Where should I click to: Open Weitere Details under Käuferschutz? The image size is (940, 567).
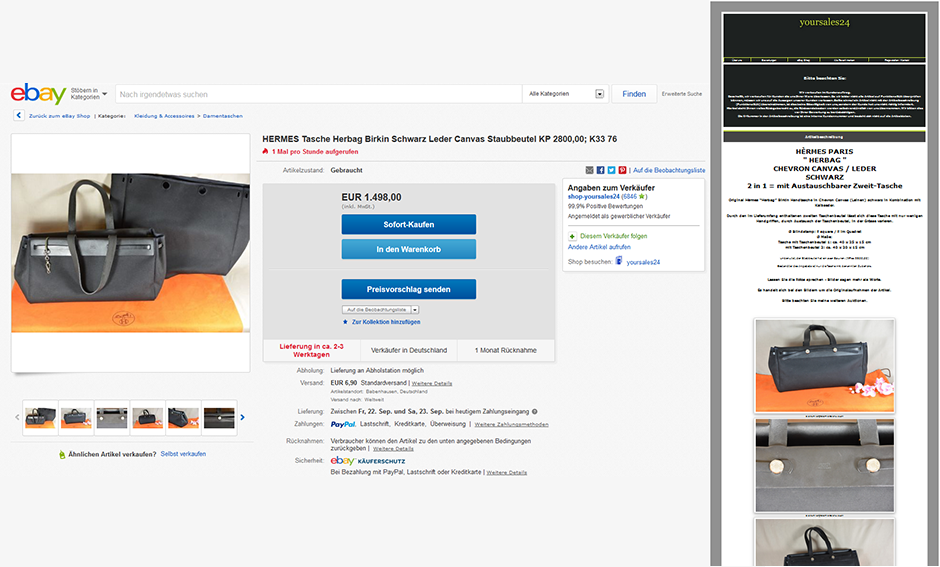[x=507, y=472]
